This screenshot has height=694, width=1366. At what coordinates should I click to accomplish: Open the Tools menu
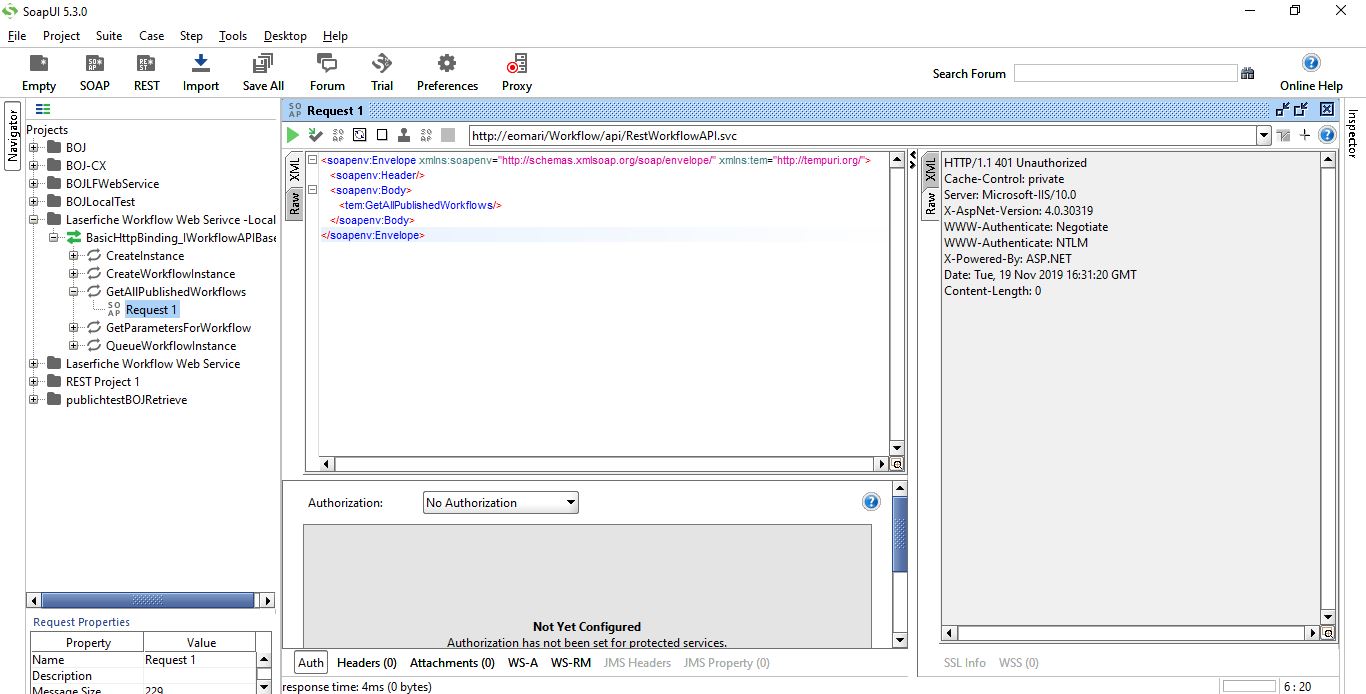tap(233, 36)
